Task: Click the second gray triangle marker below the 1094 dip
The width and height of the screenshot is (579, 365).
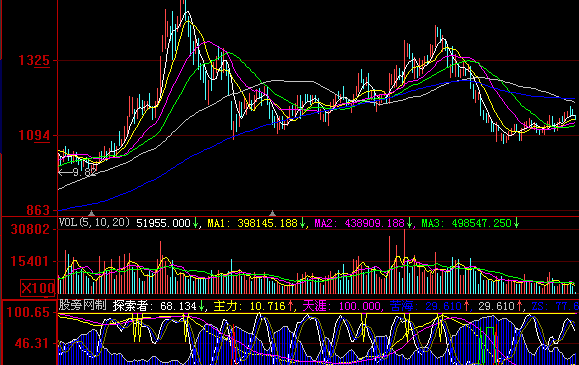Action: click(x=273, y=213)
